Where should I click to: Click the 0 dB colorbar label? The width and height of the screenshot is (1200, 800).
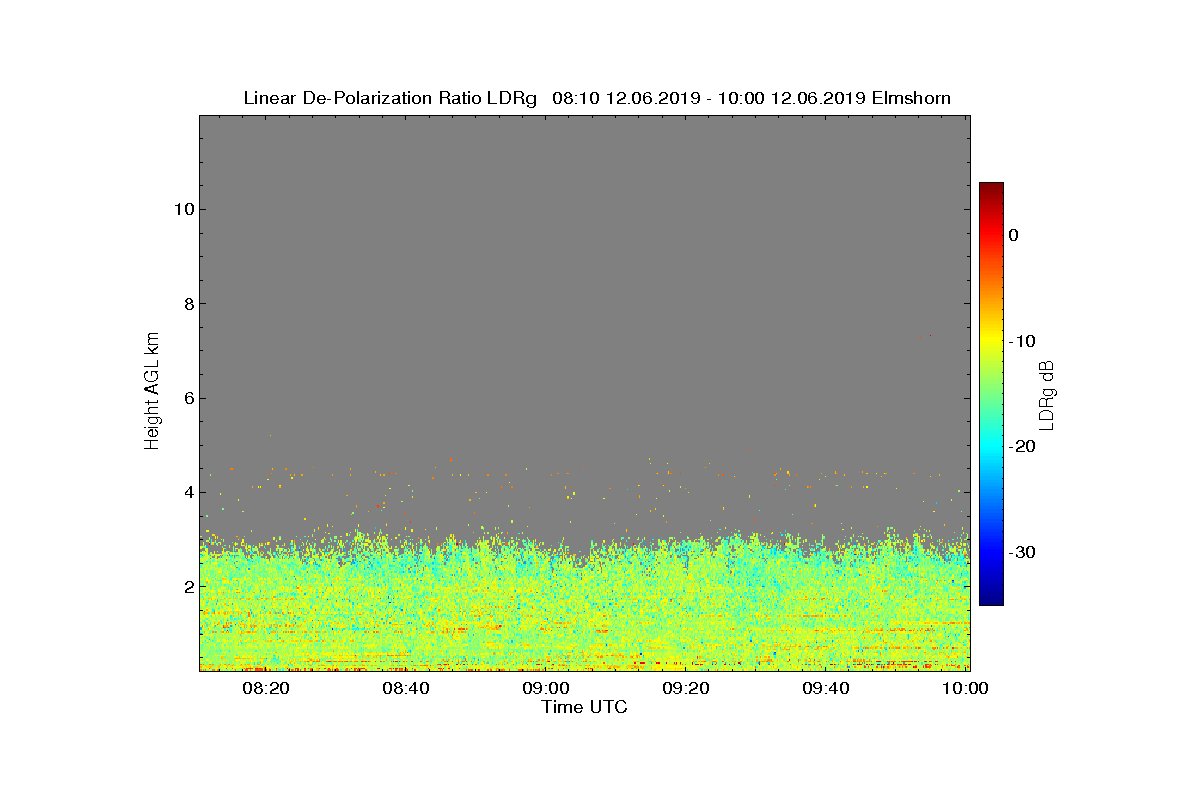[1013, 235]
